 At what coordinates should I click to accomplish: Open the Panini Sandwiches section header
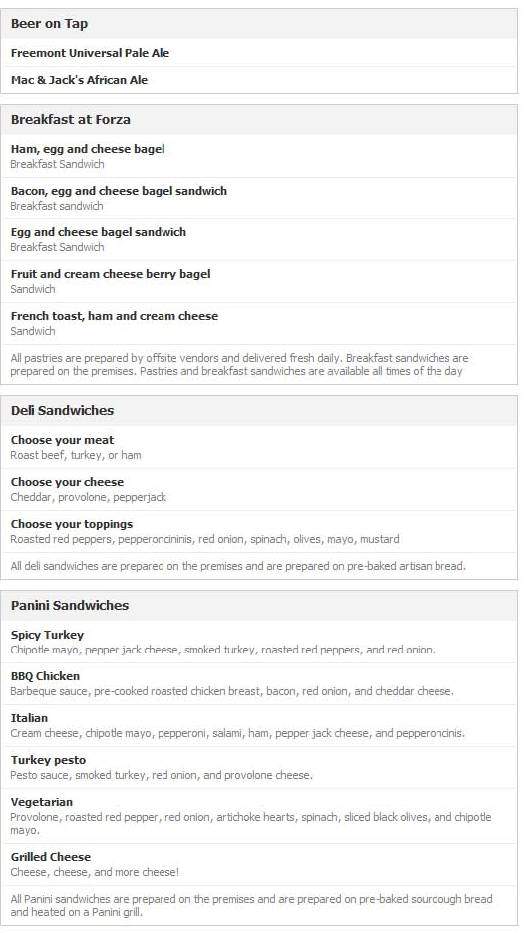[x=259, y=606]
